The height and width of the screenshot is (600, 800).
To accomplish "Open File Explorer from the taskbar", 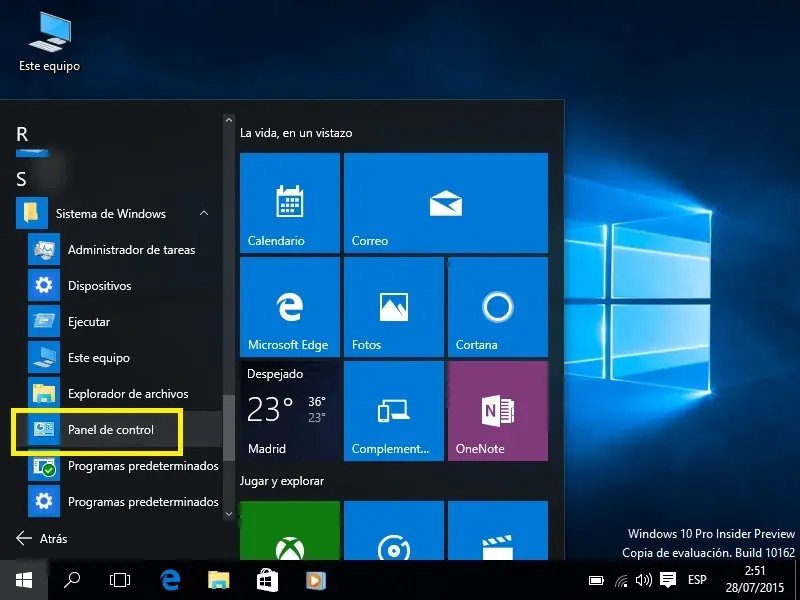I will 219,580.
